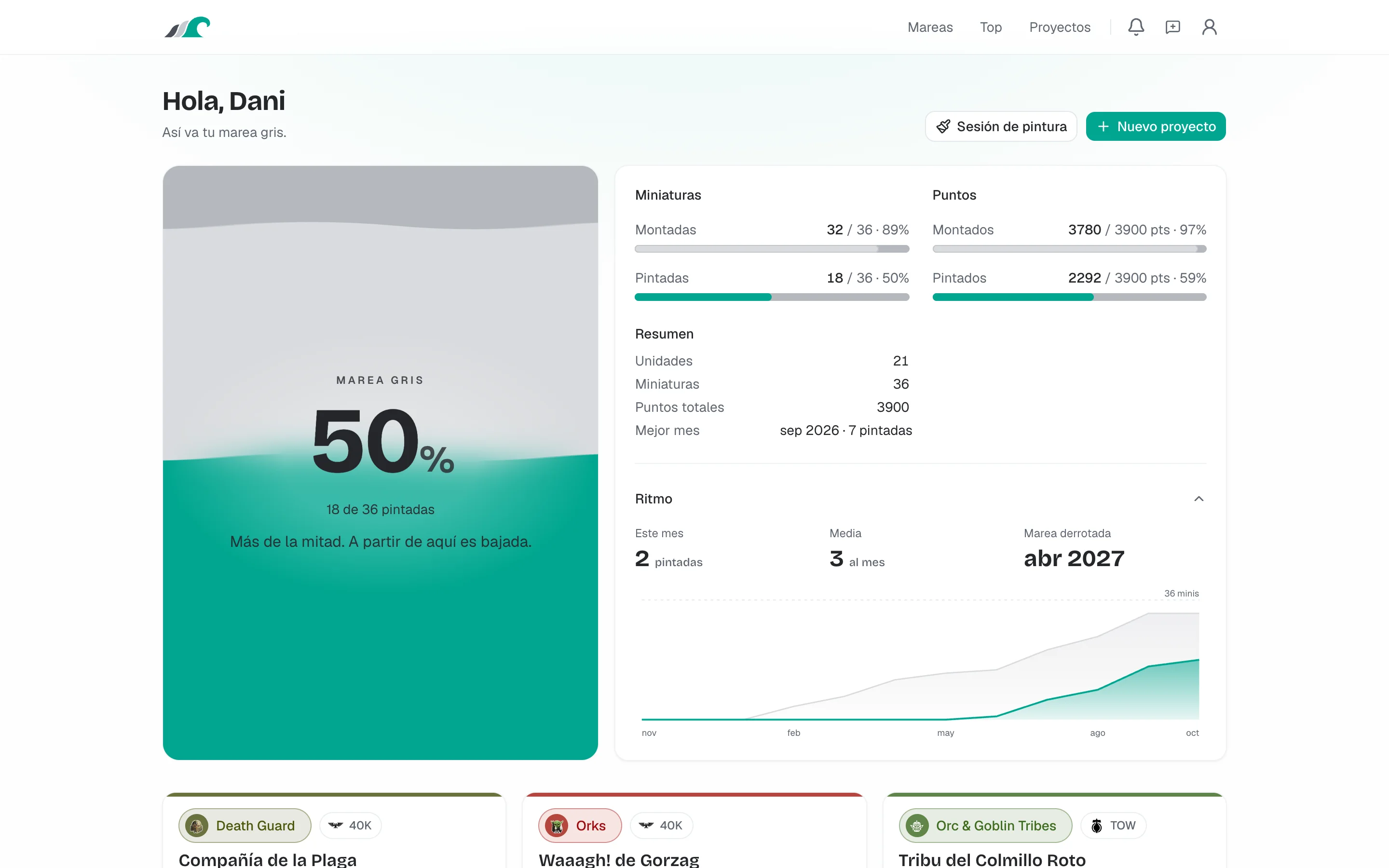Click the 'Hola, Dani' heading
This screenshot has height=868, width=1389.
click(x=224, y=101)
